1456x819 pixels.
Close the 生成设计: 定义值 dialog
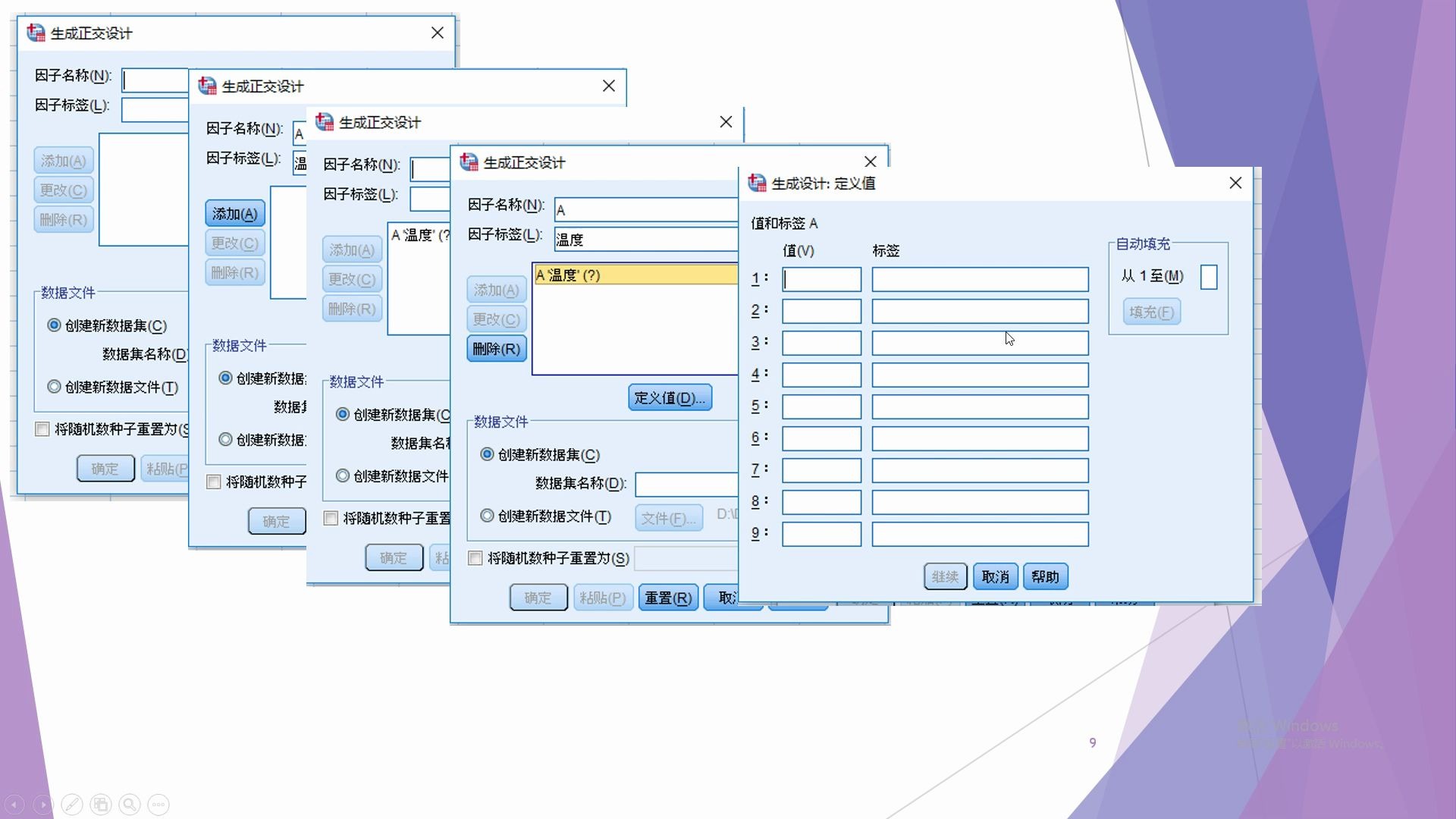(x=1235, y=183)
